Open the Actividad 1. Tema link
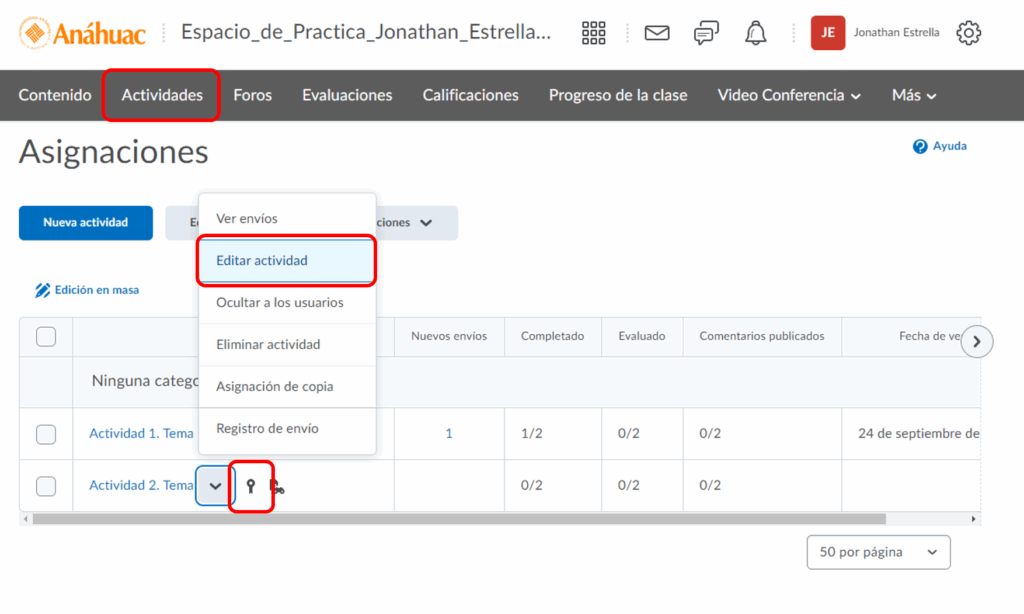The width and height of the screenshot is (1024, 614). (x=141, y=433)
